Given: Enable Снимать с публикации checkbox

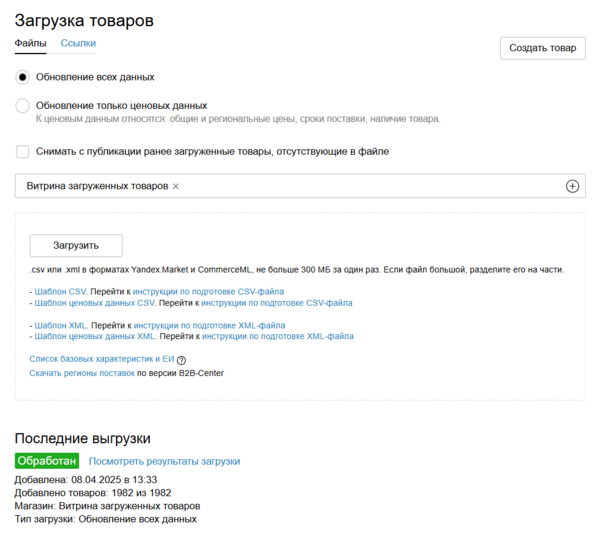Looking at the screenshot, I should (x=23, y=151).
